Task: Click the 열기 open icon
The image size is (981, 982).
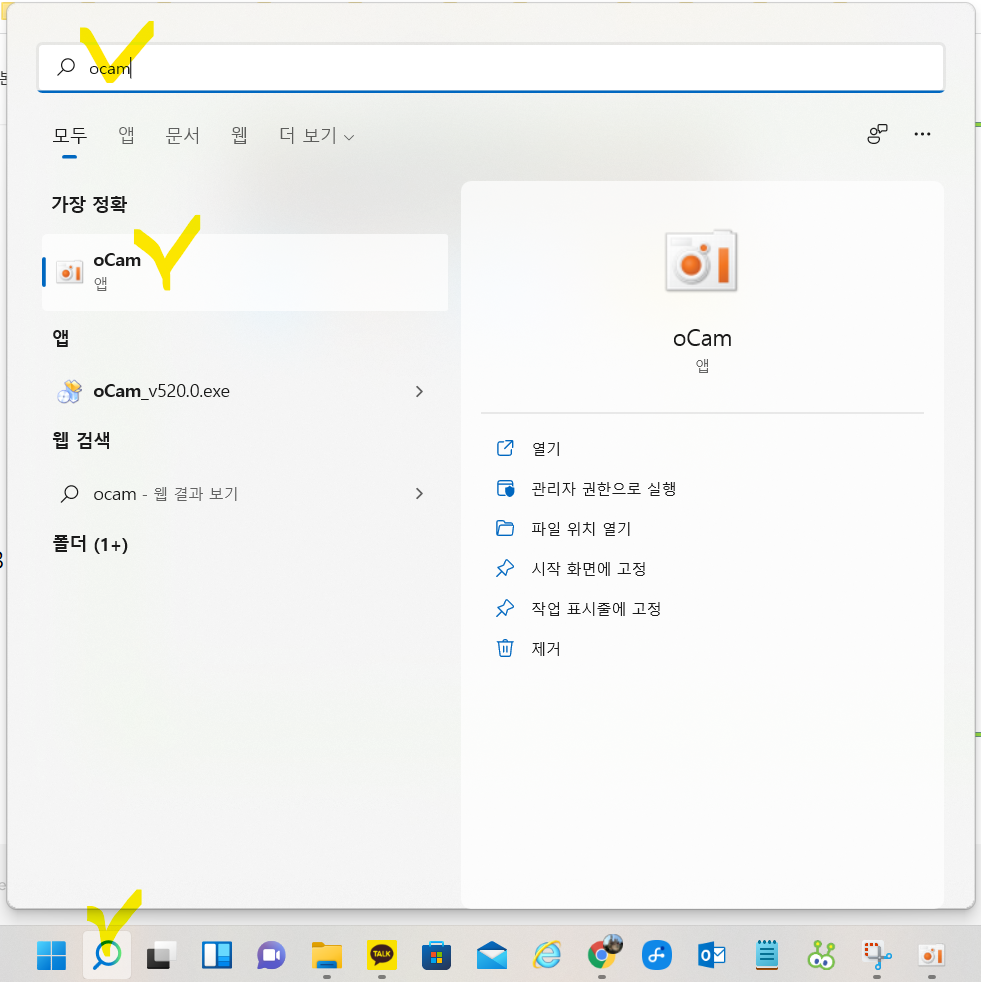Action: point(505,448)
